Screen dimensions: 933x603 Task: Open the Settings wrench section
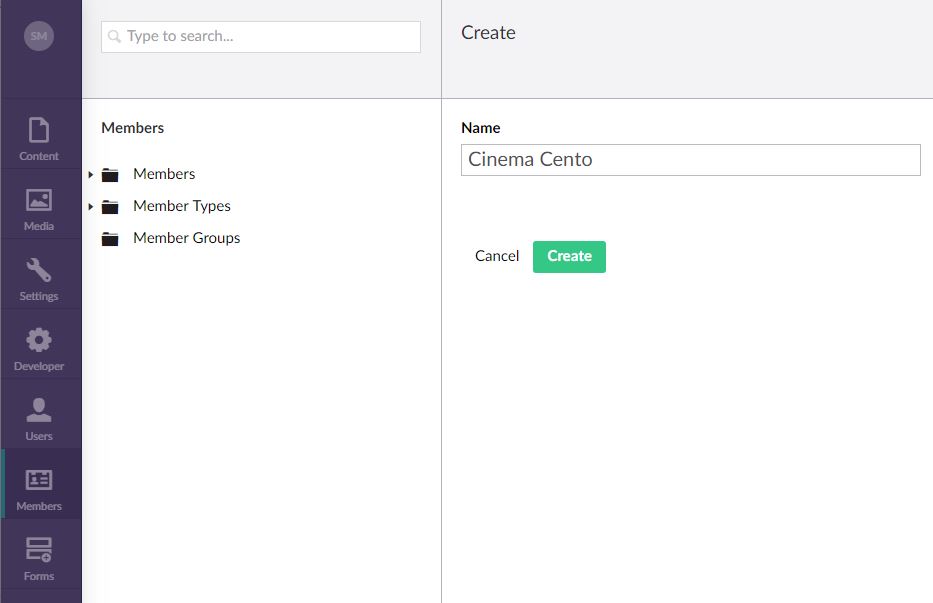[39, 279]
